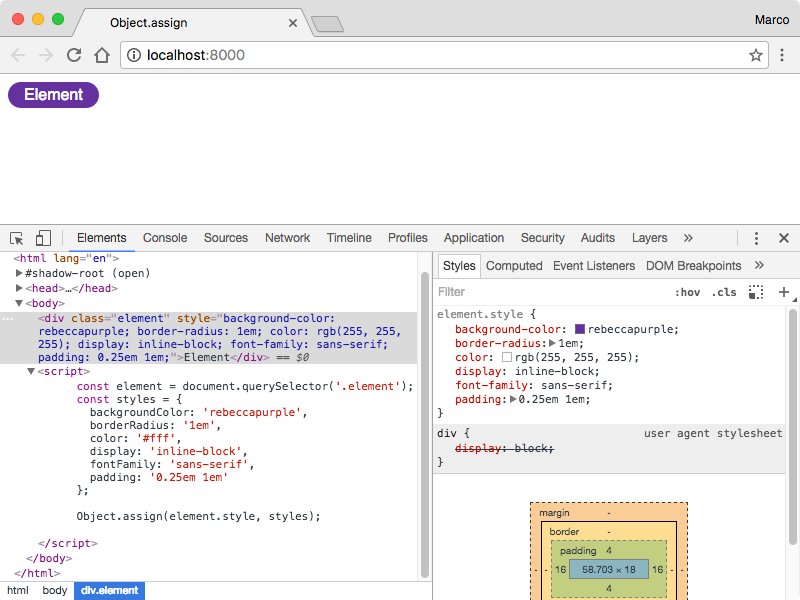Click the font-family: sans-serif property

pos(534,386)
